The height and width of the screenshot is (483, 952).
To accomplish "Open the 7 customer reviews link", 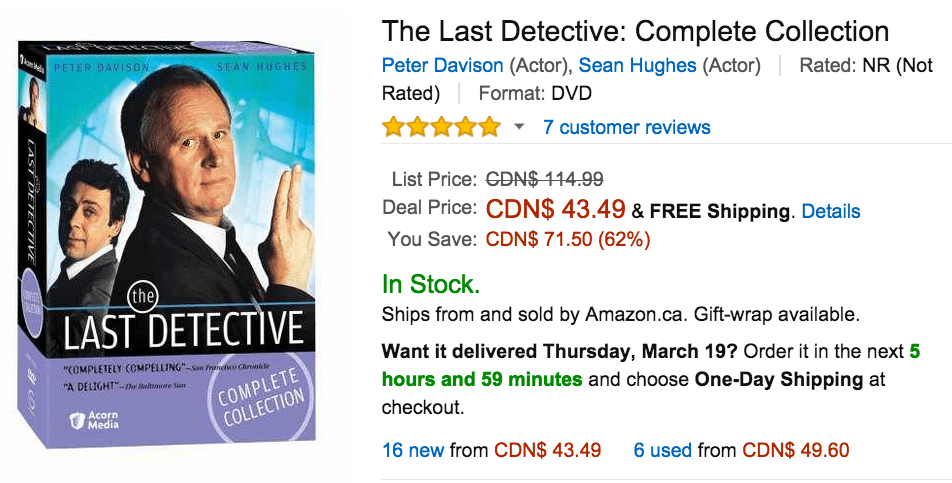I will [626, 127].
